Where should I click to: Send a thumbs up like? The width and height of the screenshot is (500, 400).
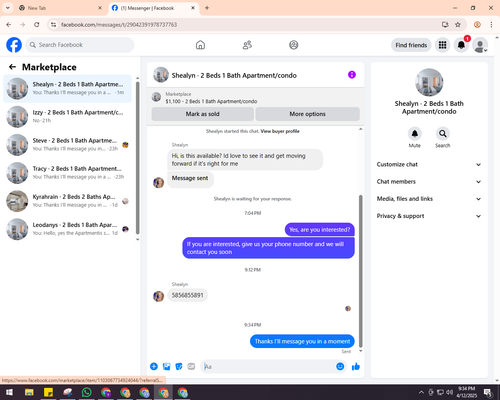click(356, 367)
